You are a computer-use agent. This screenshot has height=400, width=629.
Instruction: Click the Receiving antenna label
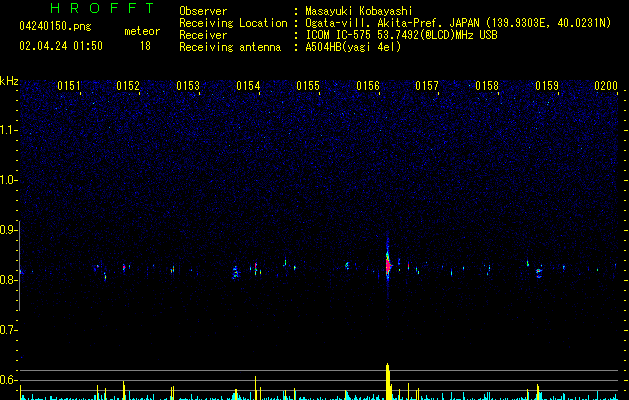[x=230, y=47]
